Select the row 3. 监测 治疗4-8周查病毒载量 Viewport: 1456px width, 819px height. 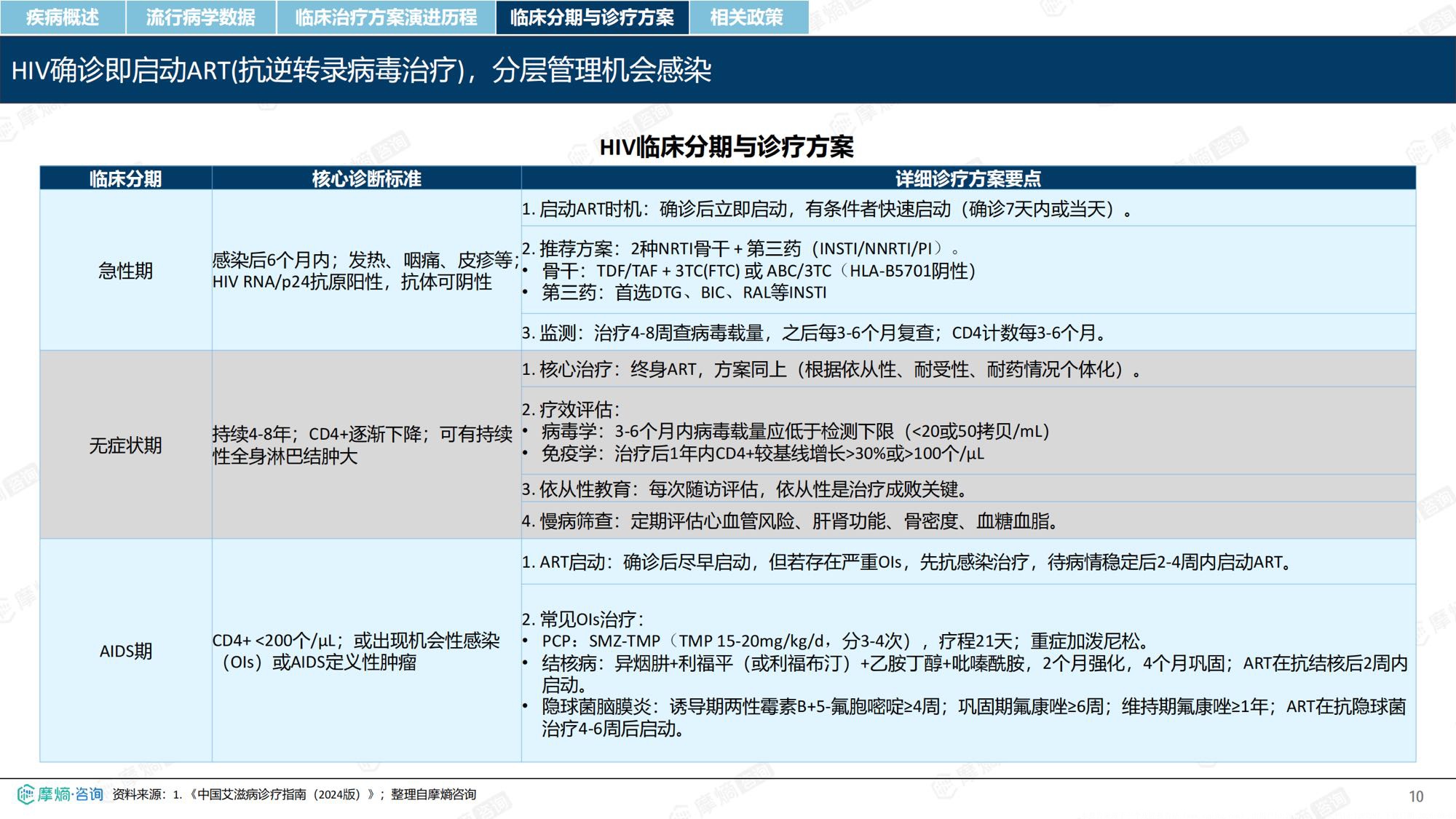[x=968, y=333]
